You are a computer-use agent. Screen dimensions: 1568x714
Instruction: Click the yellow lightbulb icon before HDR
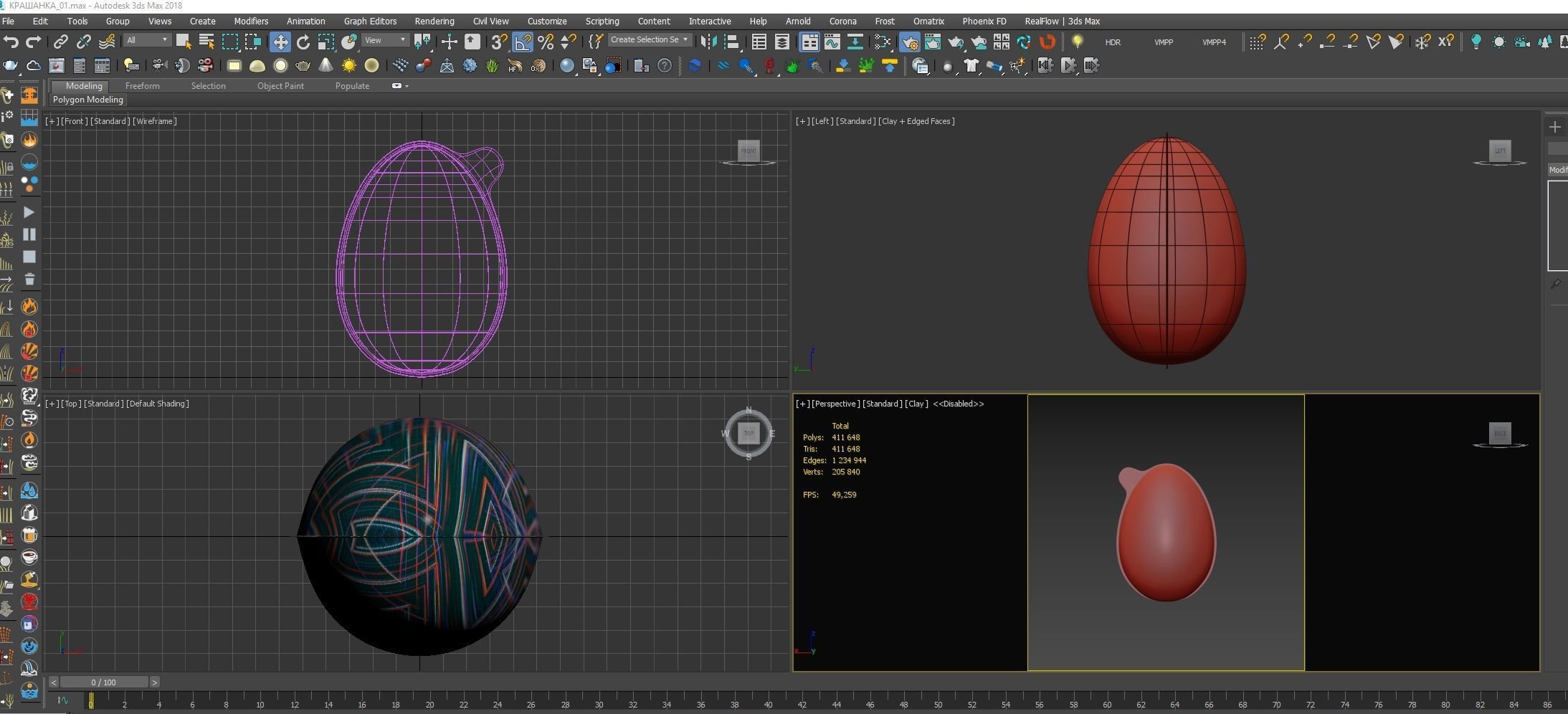coord(1077,42)
